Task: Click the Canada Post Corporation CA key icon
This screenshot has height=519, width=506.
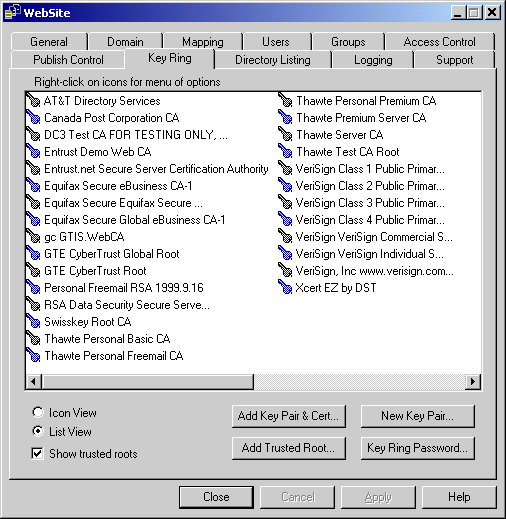Action: click(x=33, y=117)
